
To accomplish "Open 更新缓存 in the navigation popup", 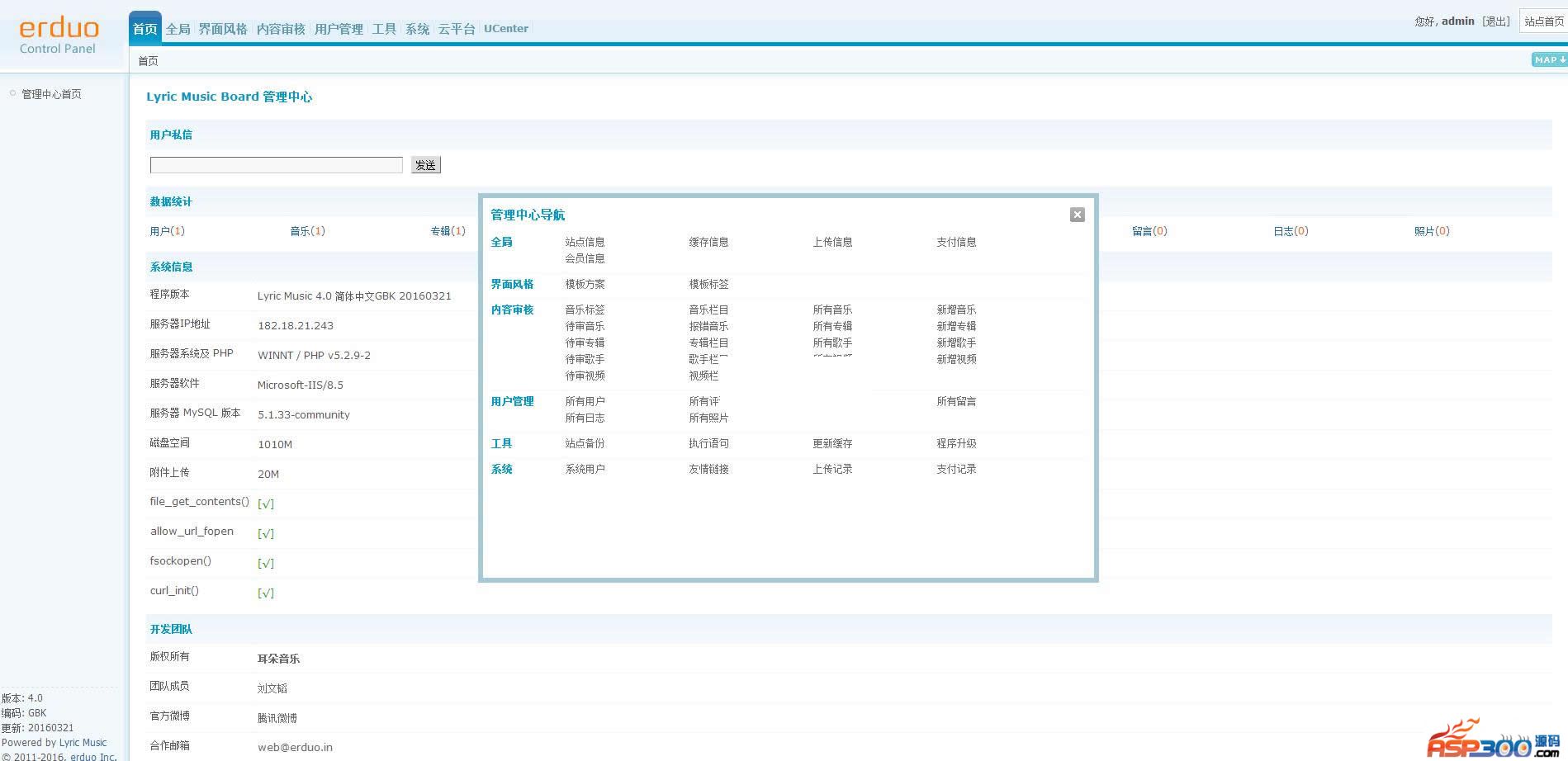I will (832, 443).
